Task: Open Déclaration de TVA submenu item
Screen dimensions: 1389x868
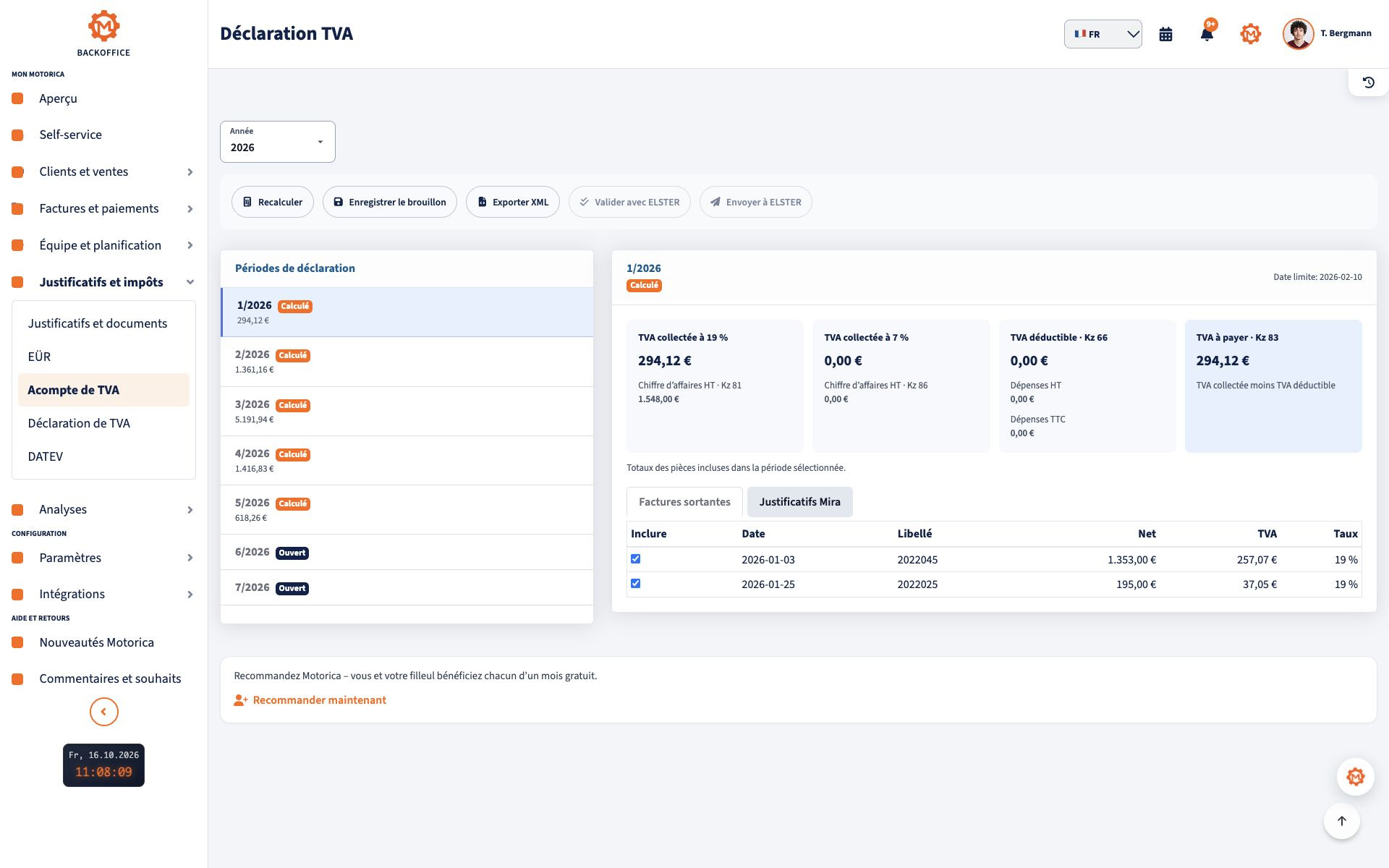Action: click(103, 423)
